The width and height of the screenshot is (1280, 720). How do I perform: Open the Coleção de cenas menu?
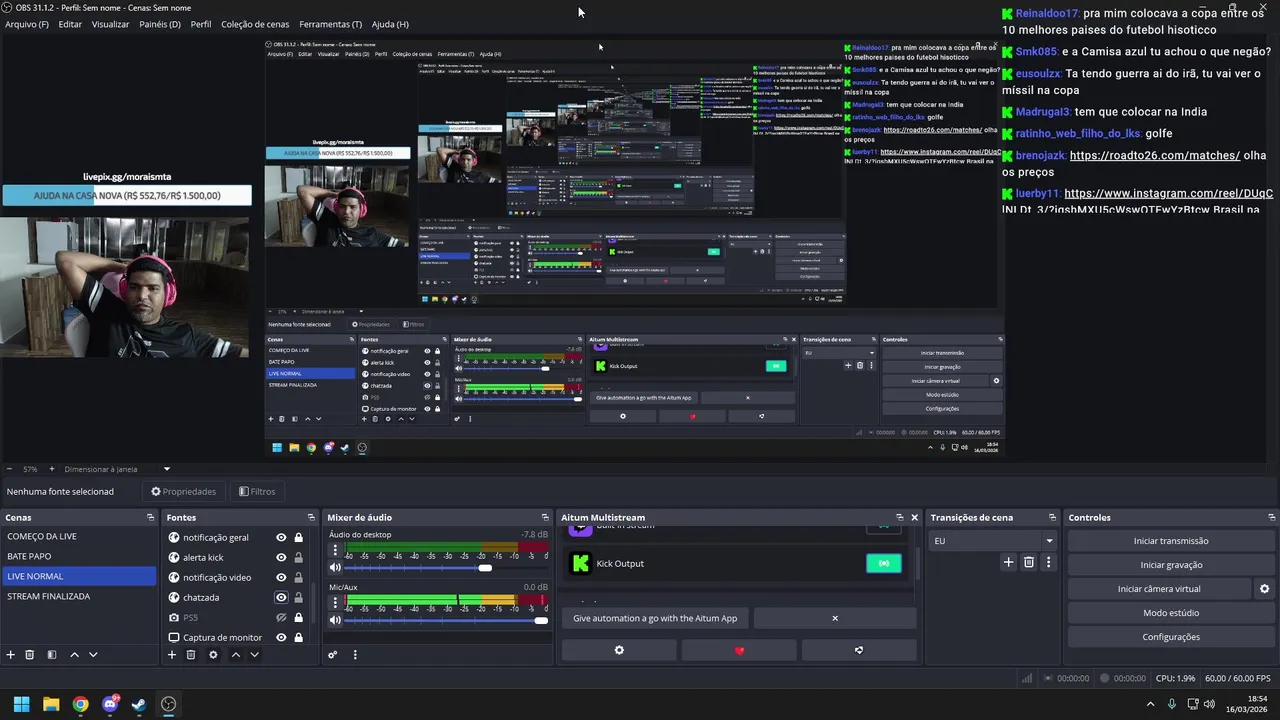255,24
